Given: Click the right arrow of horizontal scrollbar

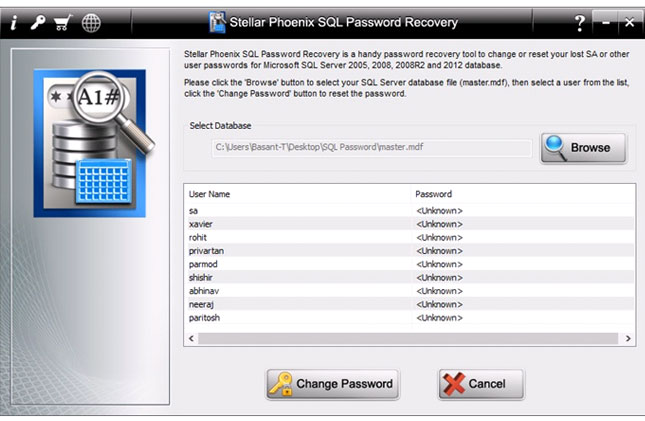Looking at the screenshot, I should 628,338.
